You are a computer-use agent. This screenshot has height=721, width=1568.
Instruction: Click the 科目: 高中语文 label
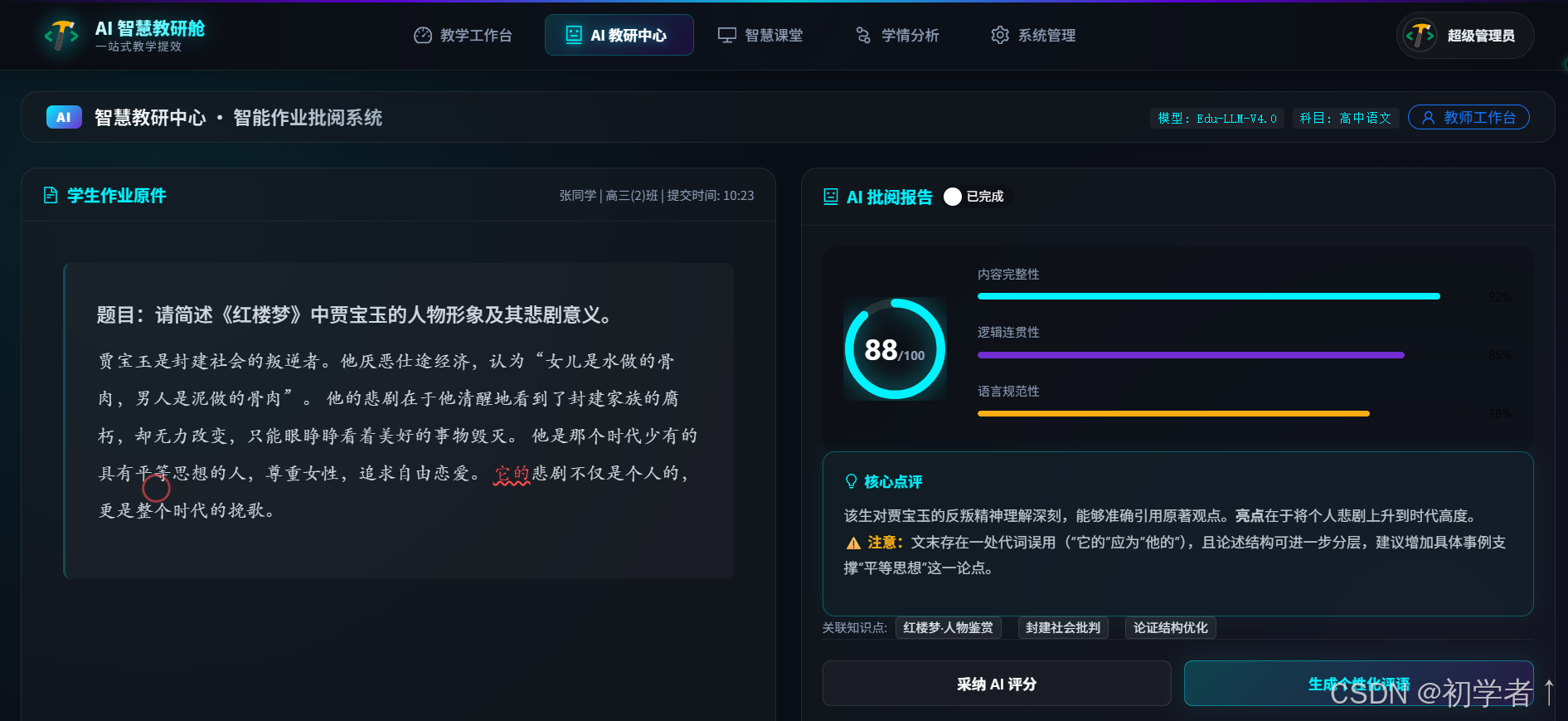pos(1346,119)
